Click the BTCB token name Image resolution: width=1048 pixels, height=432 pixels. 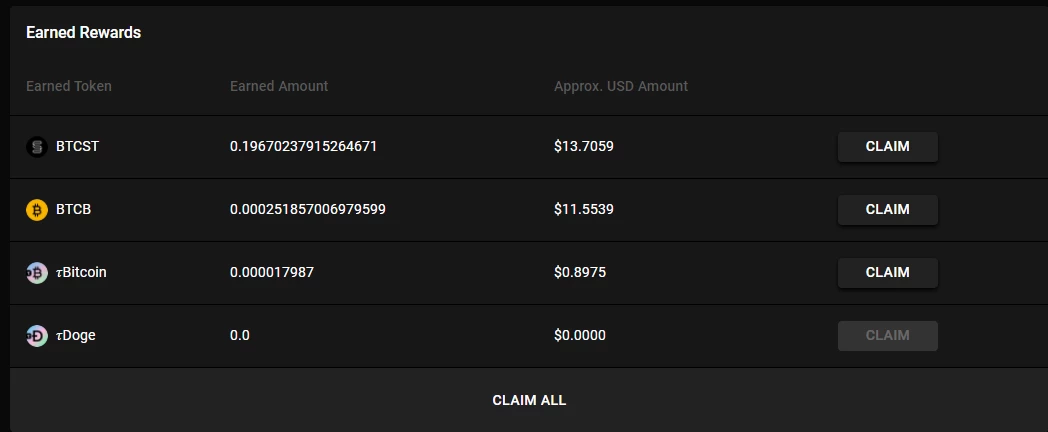[x=74, y=209]
